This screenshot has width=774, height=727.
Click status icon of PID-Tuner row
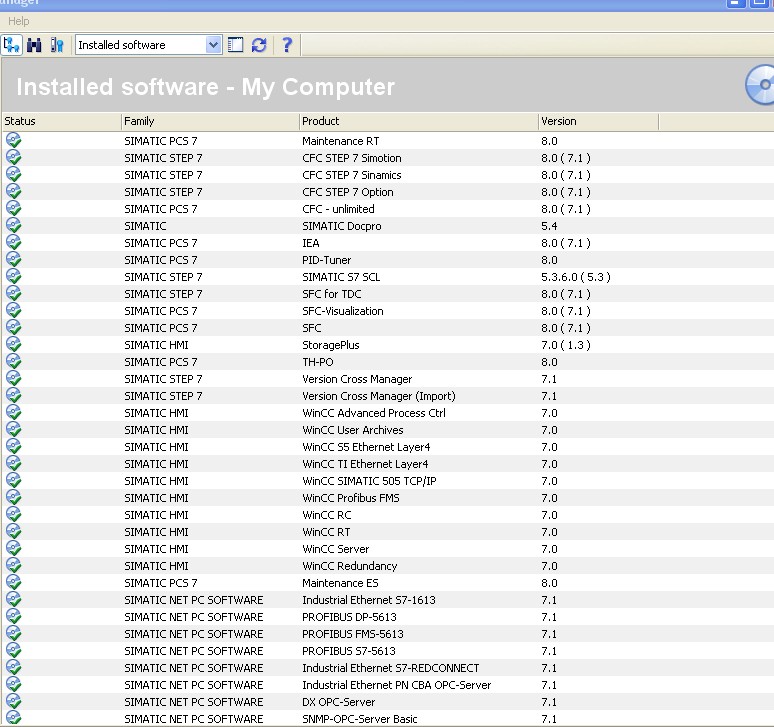[x=13, y=260]
